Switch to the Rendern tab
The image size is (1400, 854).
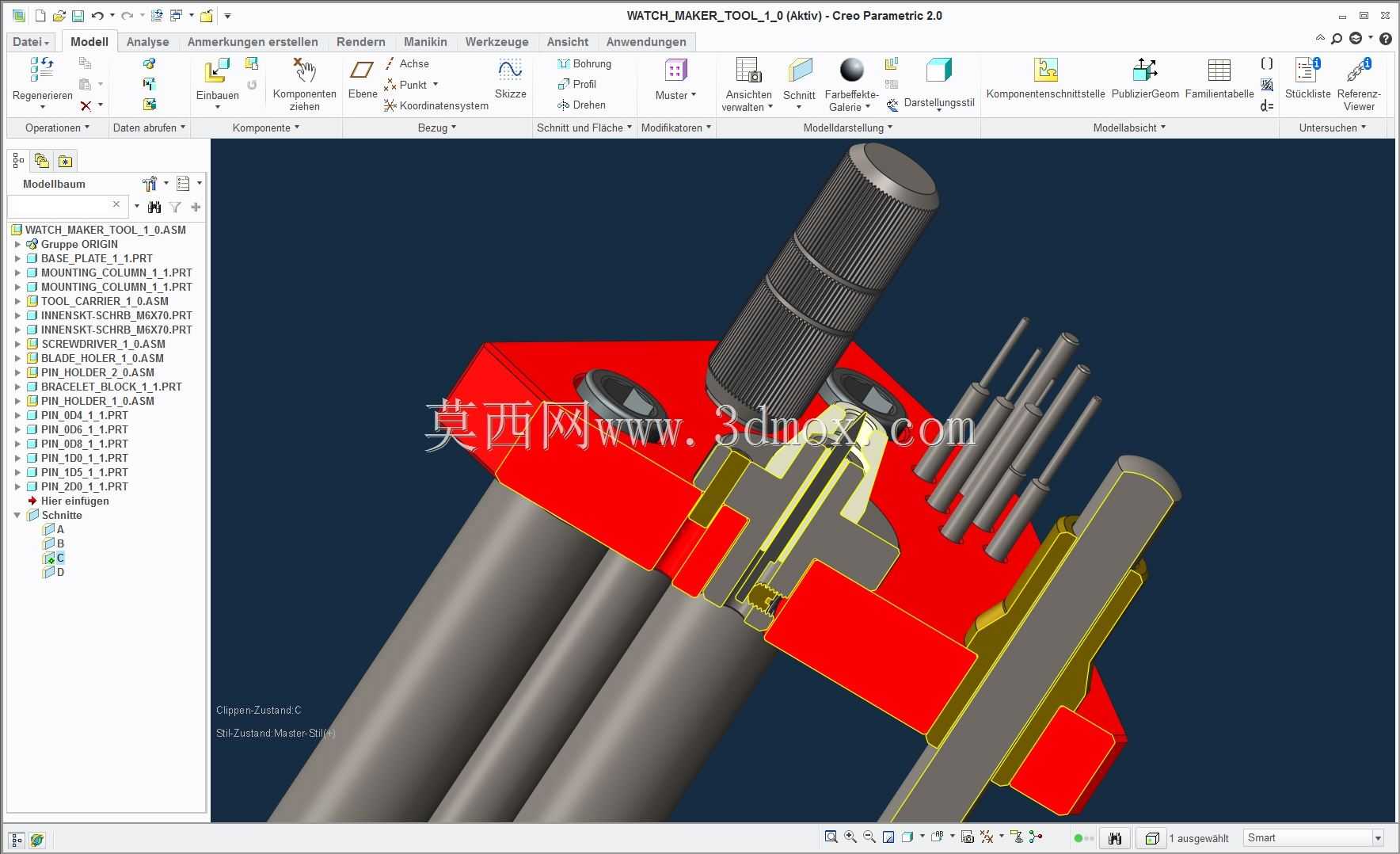(x=361, y=42)
